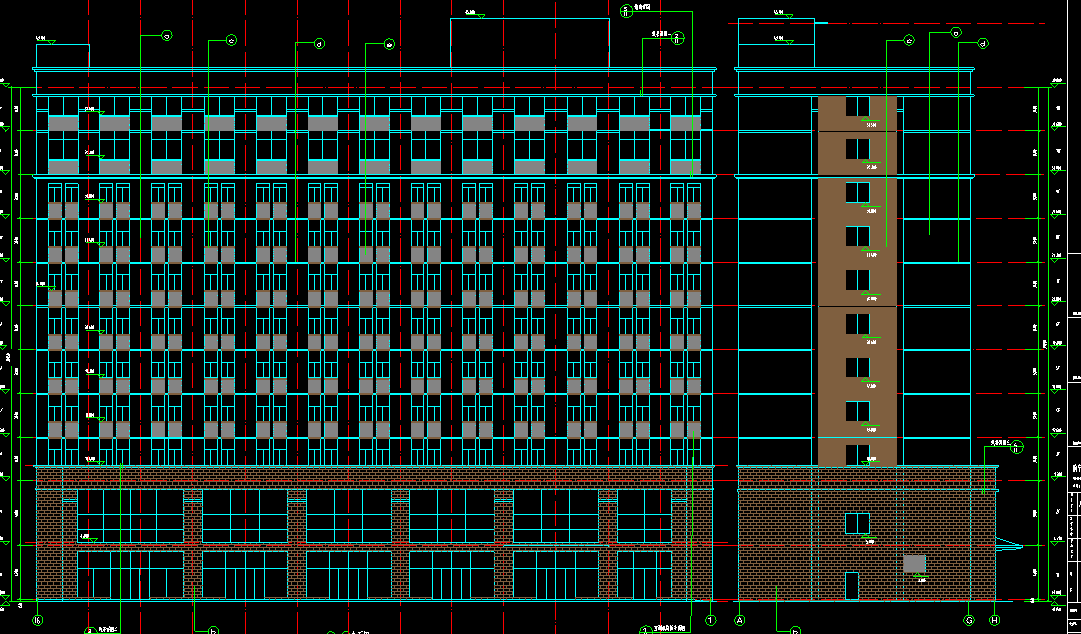The image size is (1081, 634).
Task: Select the large rooftop box on the main elevation
Action: click(529, 43)
